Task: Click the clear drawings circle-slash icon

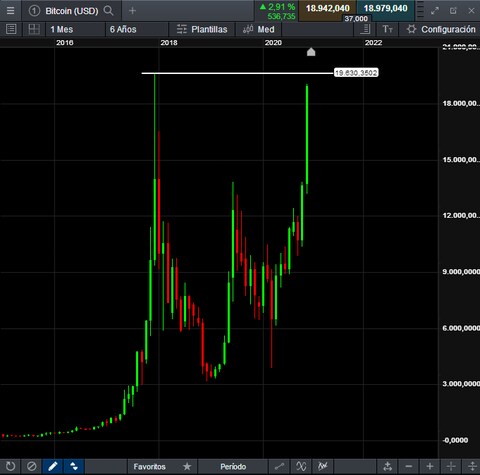Action: pyautogui.click(x=32, y=466)
